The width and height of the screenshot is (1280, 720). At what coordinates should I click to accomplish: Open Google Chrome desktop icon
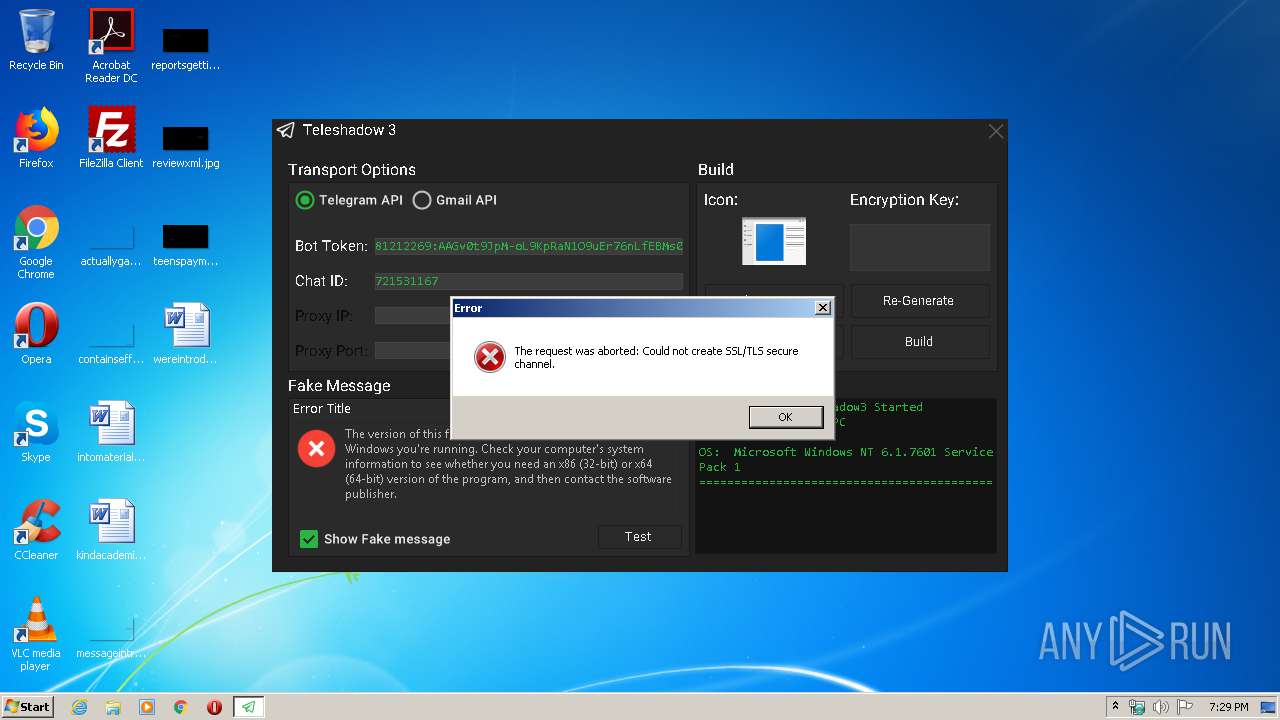point(36,242)
